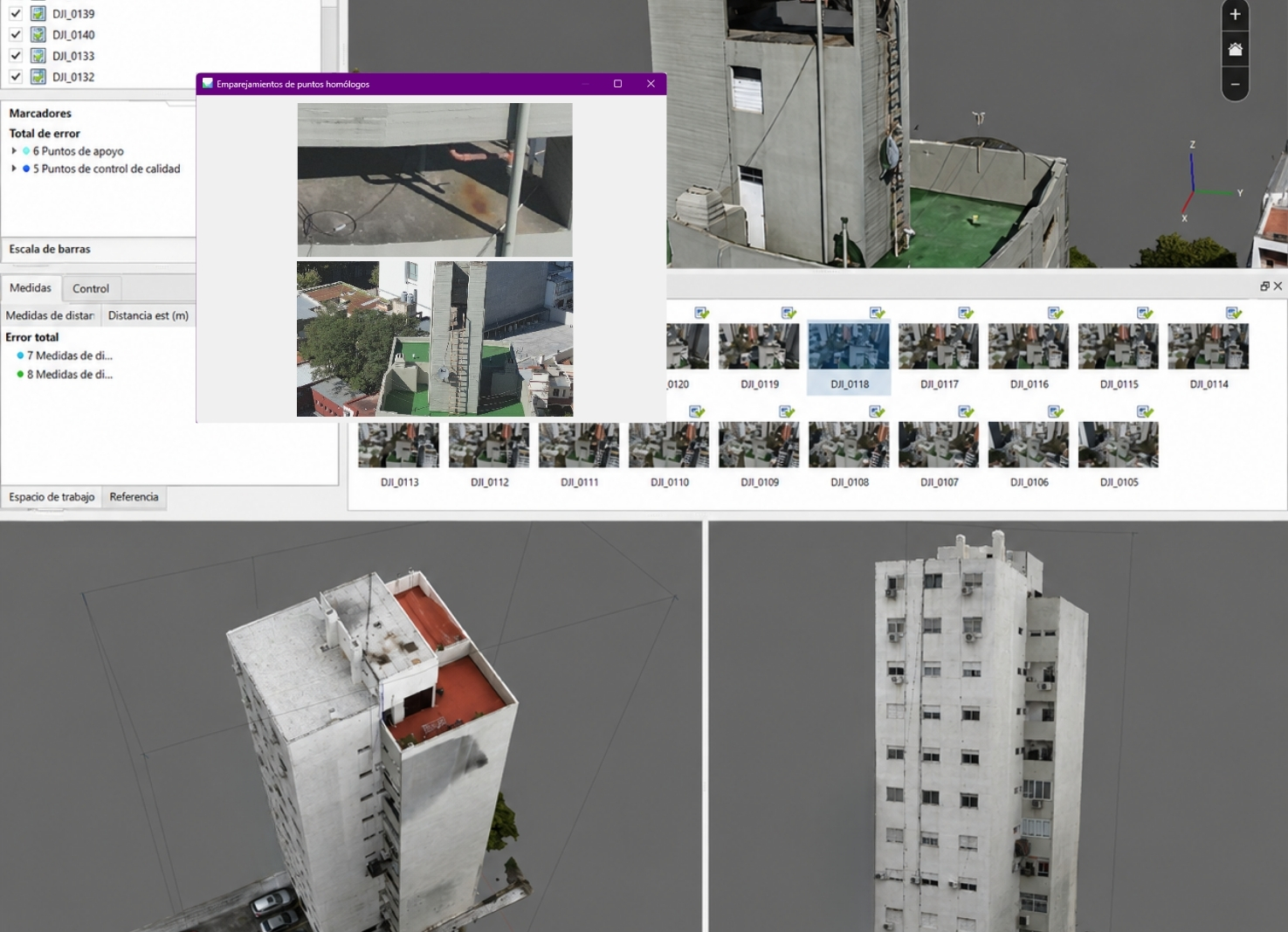The image size is (1288, 932).
Task: Click the aligned-status icon above DJI_0119
Action: tap(789, 313)
